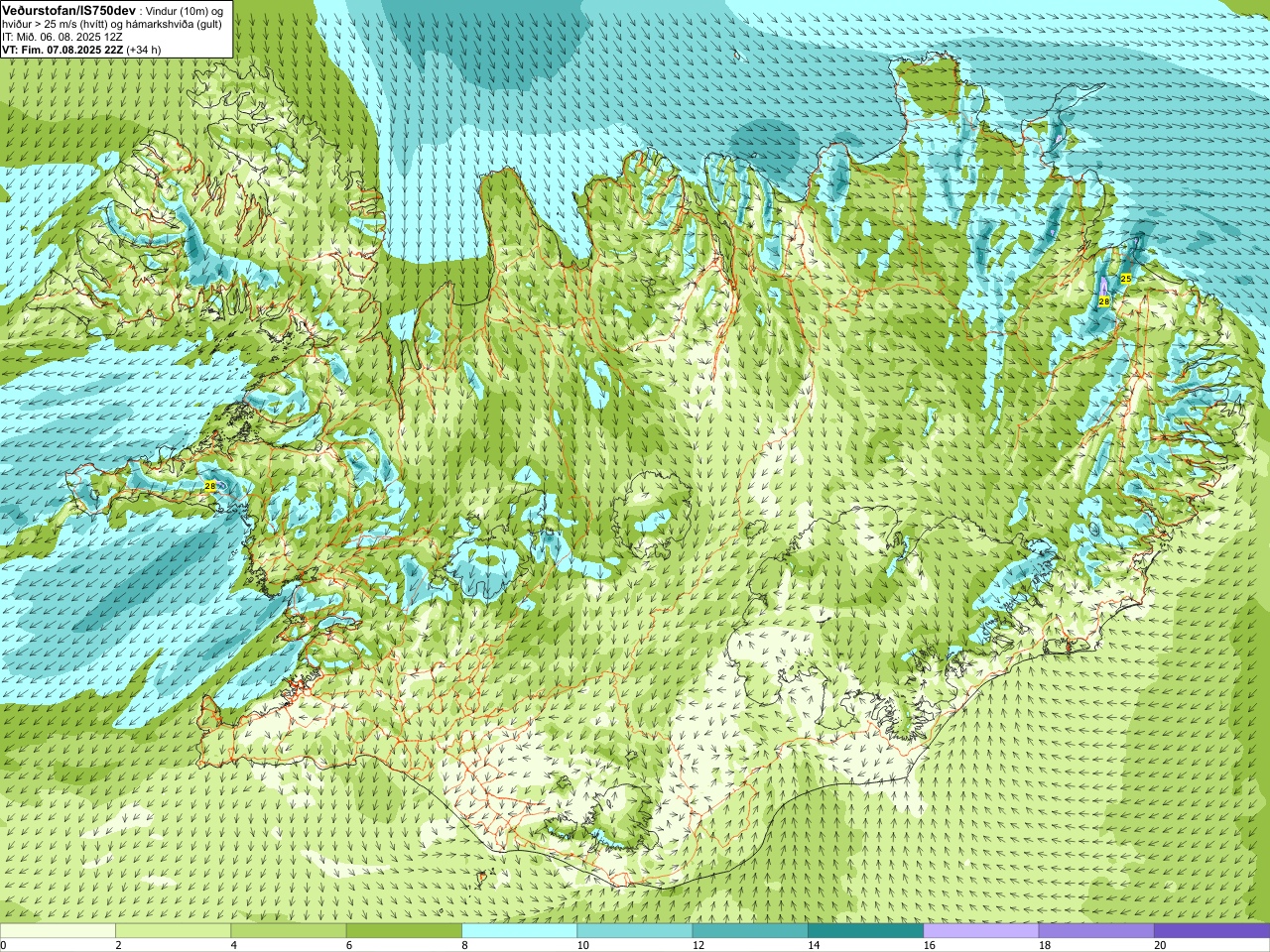Pick the 12–14 teal legend swatch
The image size is (1270, 952).
coord(750,931)
